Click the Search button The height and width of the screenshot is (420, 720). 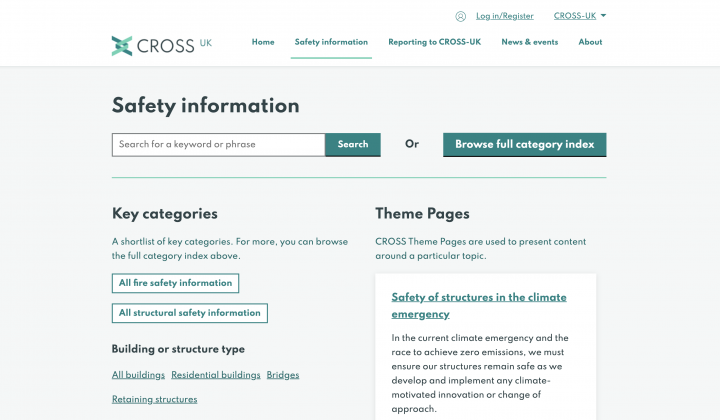pos(353,145)
